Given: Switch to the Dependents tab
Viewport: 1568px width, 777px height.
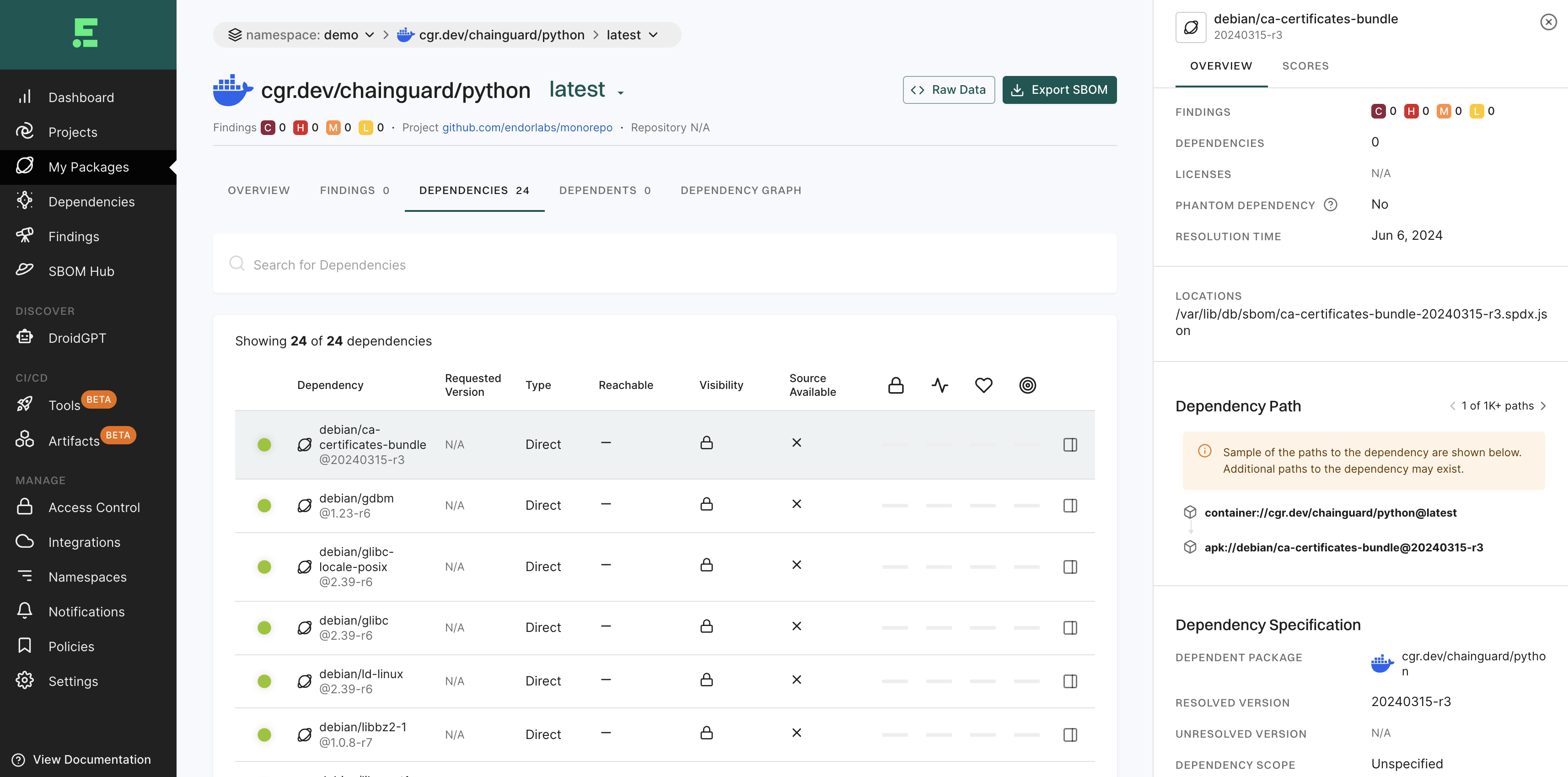Looking at the screenshot, I should (x=605, y=190).
